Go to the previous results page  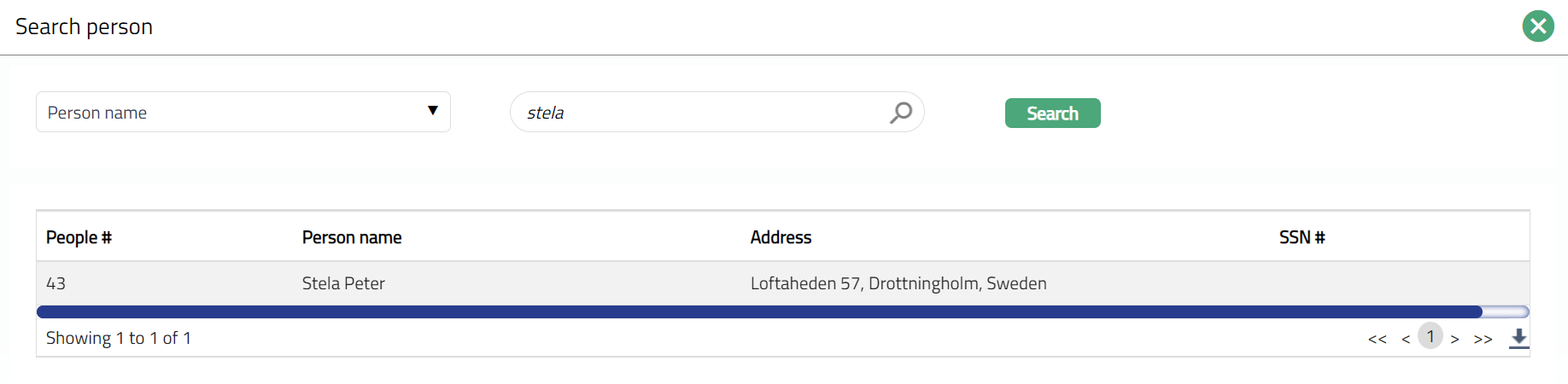click(1406, 339)
